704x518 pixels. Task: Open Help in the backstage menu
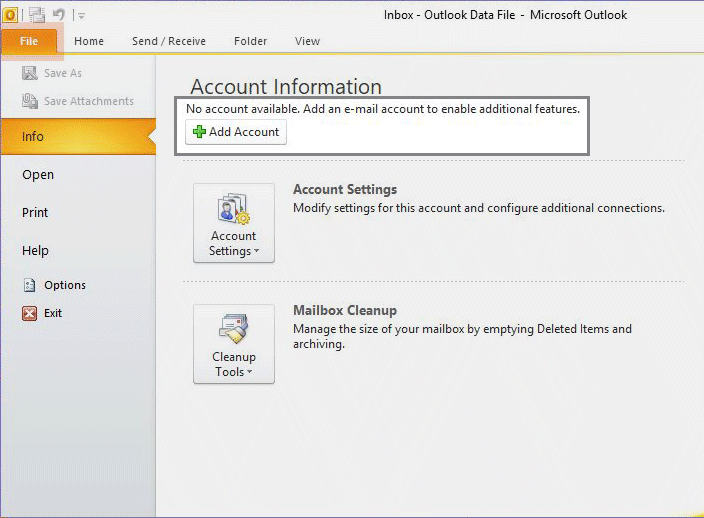click(x=35, y=251)
